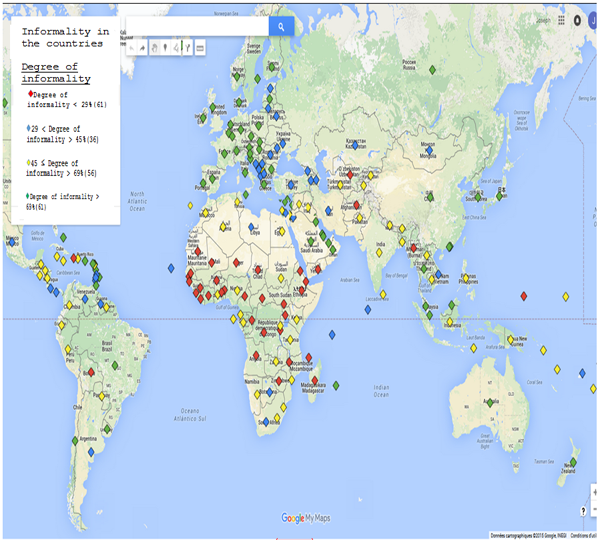Click the green marker on Ireland
Screen dimensions: 600x540
(x=203, y=118)
